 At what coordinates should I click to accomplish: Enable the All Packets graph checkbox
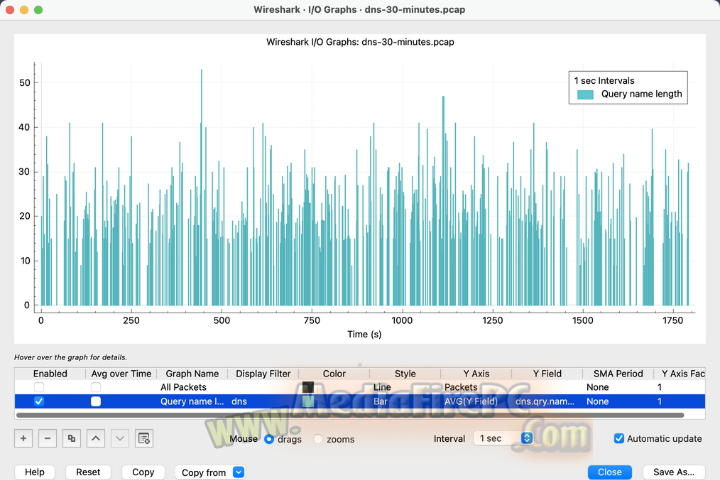click(x=39, y=387)
